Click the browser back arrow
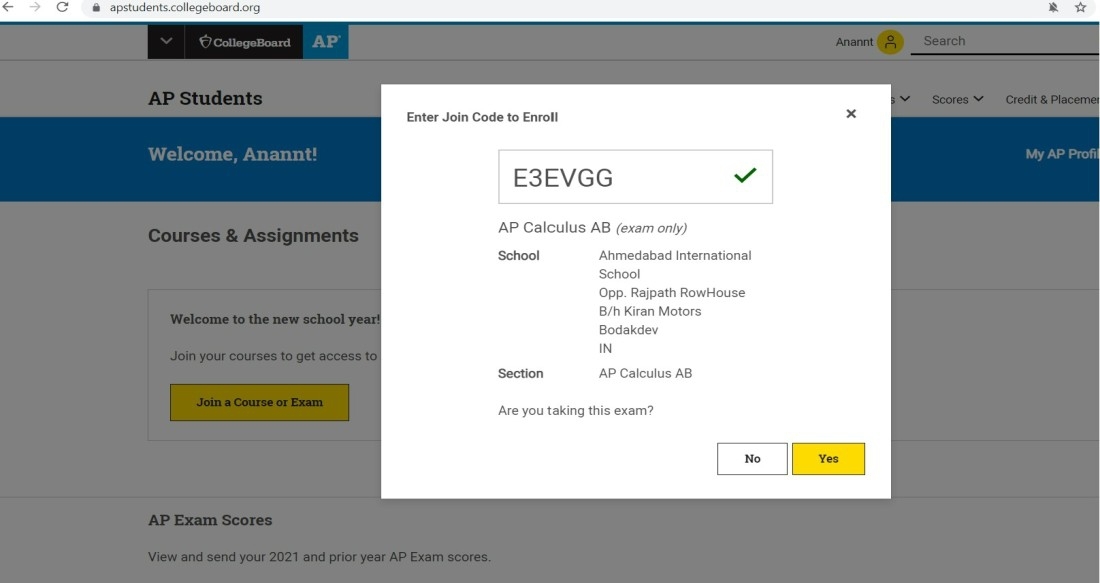Viewport: 1100px width, 583px height. click(7, 7)
